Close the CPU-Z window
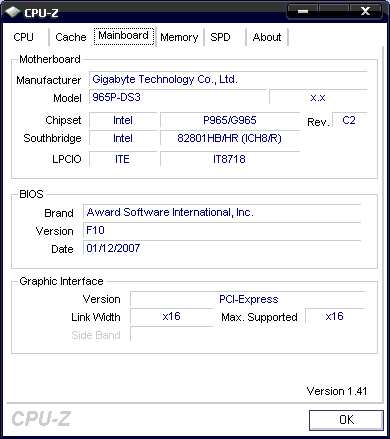Image resolution: width=390 pixels, height=439 pixels. [x=365, y=11]
